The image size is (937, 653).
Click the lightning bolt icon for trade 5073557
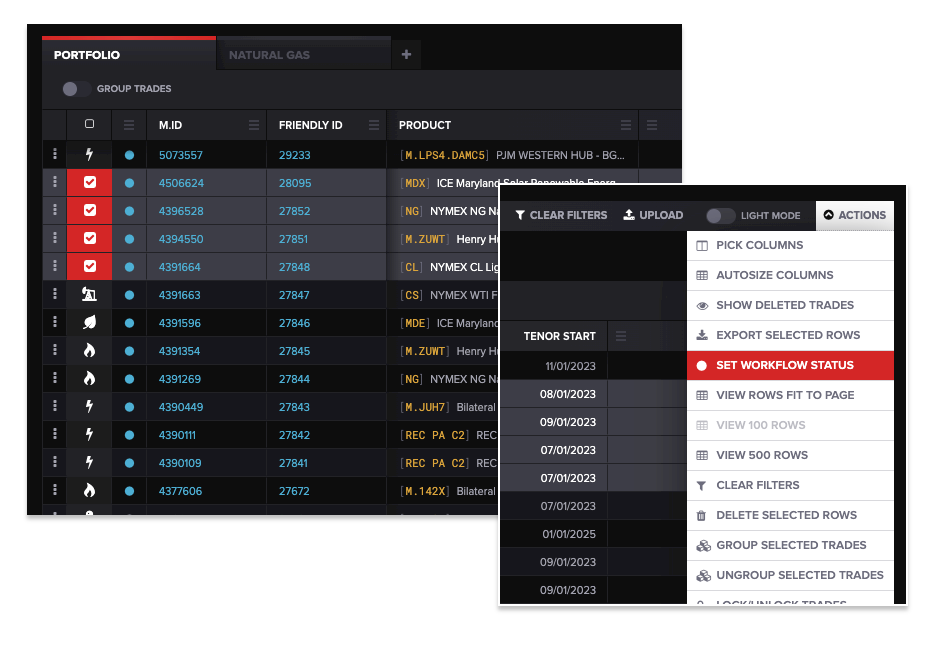click(x=90, y=155)
